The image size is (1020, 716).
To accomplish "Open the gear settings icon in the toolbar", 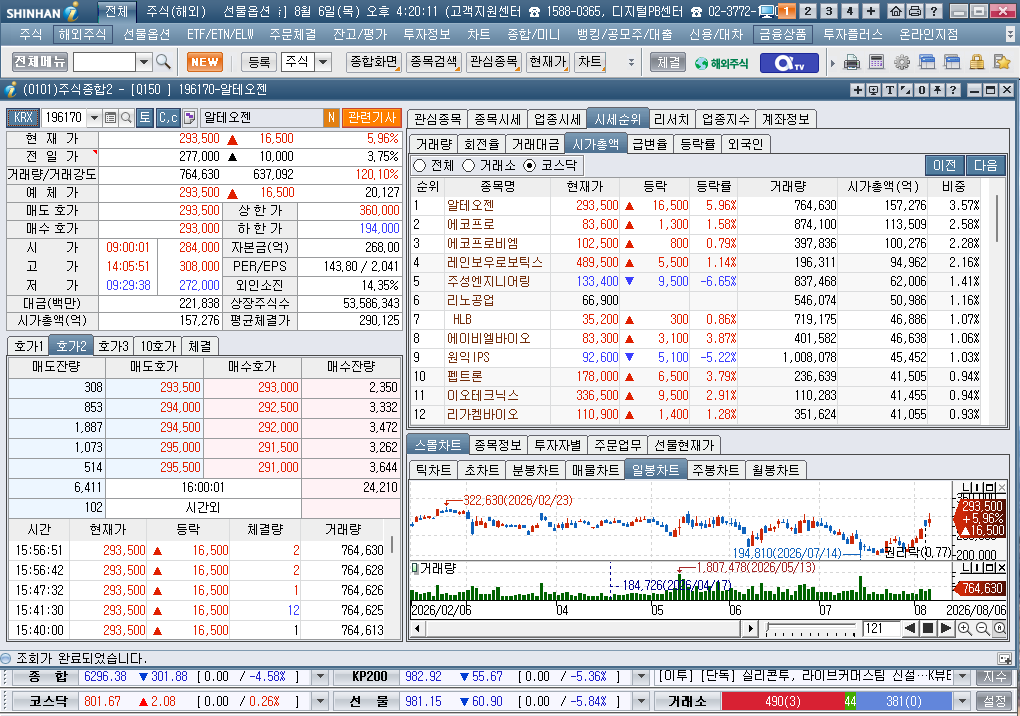I will [902, 62].
